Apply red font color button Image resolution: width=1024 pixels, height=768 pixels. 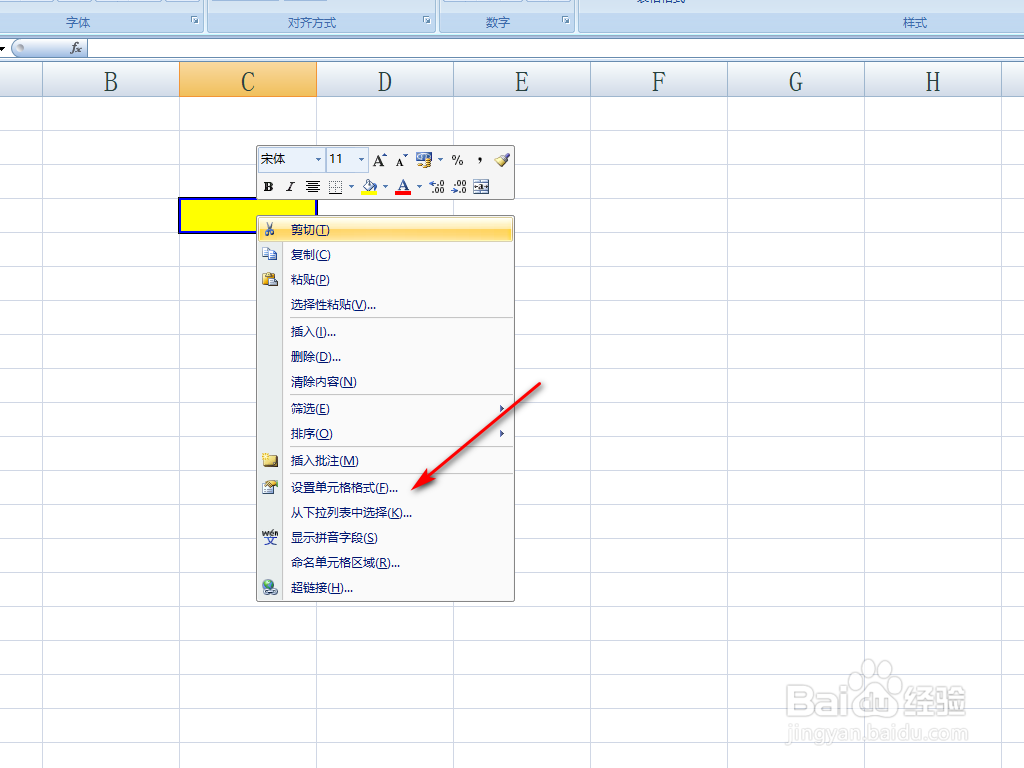click(x=403, y=187)
